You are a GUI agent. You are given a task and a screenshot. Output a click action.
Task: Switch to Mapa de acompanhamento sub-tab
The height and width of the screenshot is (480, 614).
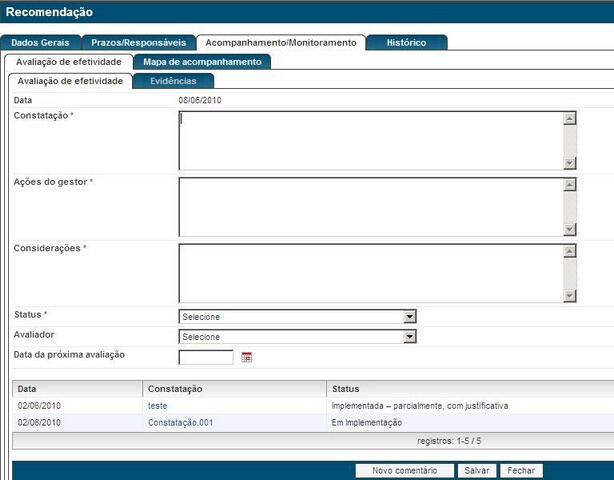tap(202, 62)
